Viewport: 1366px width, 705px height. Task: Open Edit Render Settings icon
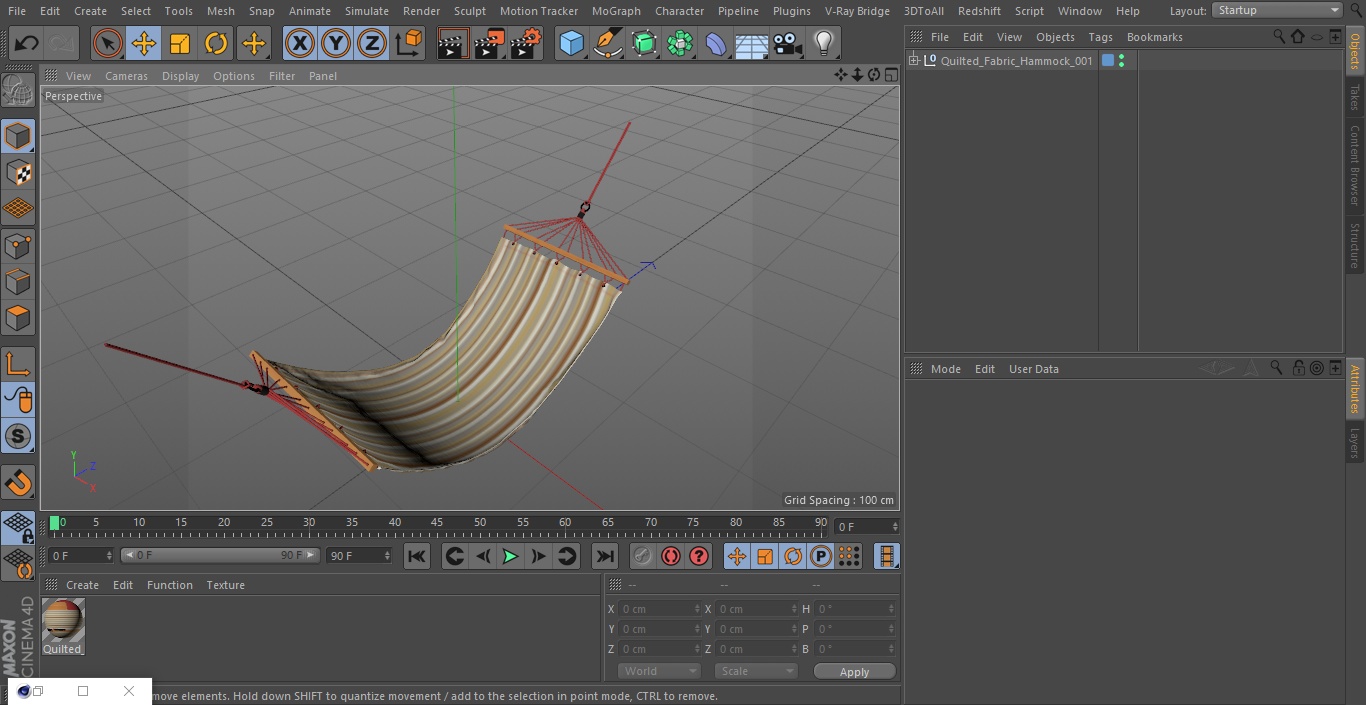(x=526, y=43)
